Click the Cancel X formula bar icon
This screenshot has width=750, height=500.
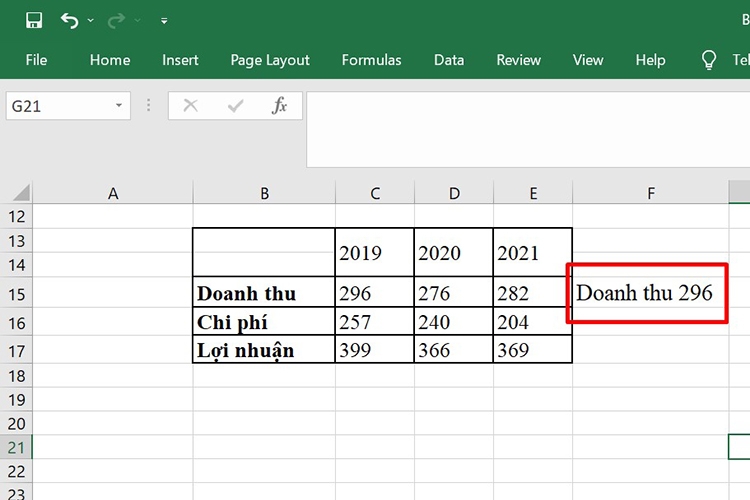190,105
